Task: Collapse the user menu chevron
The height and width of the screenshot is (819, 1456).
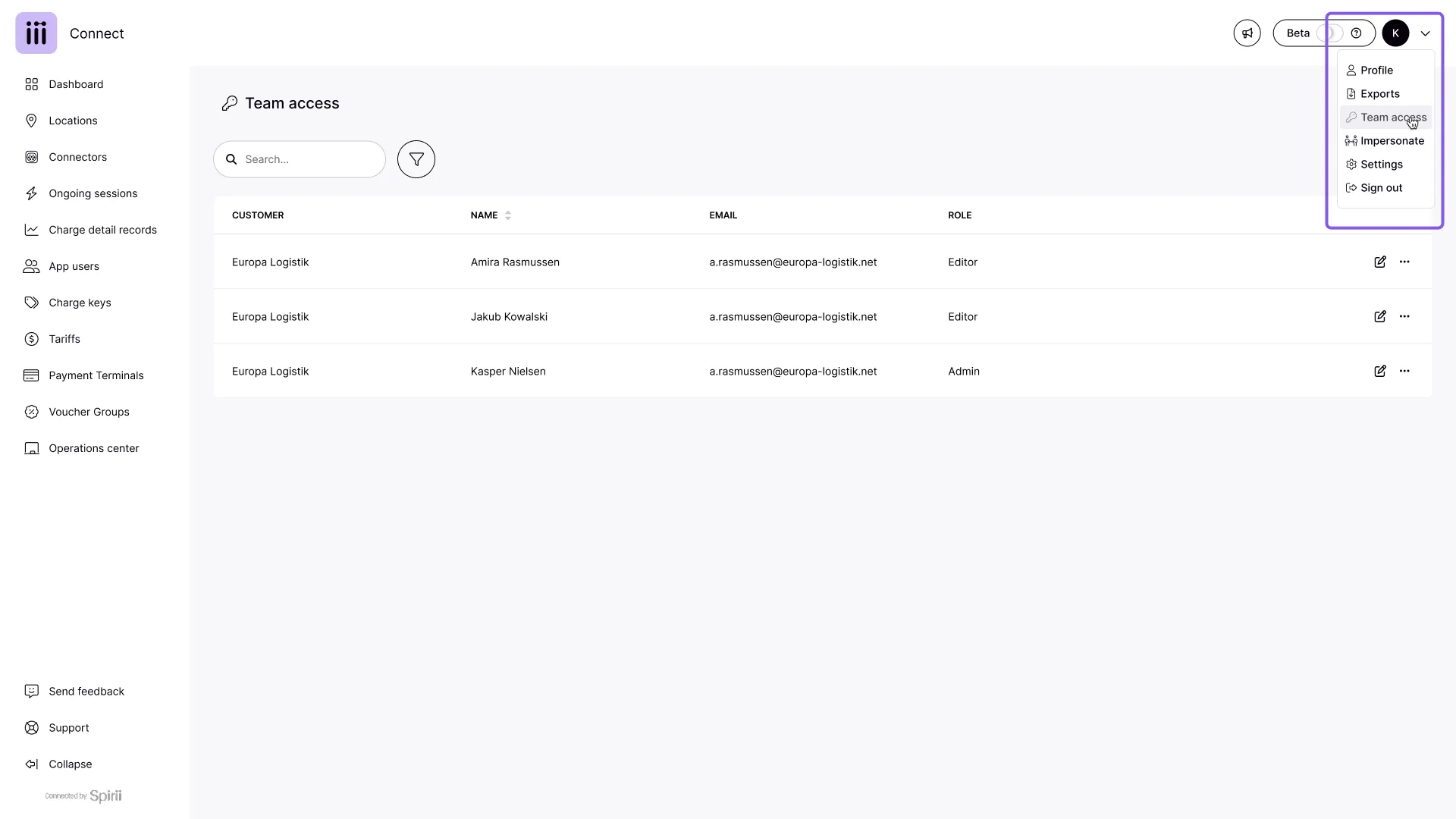Action: [1425, 33]
